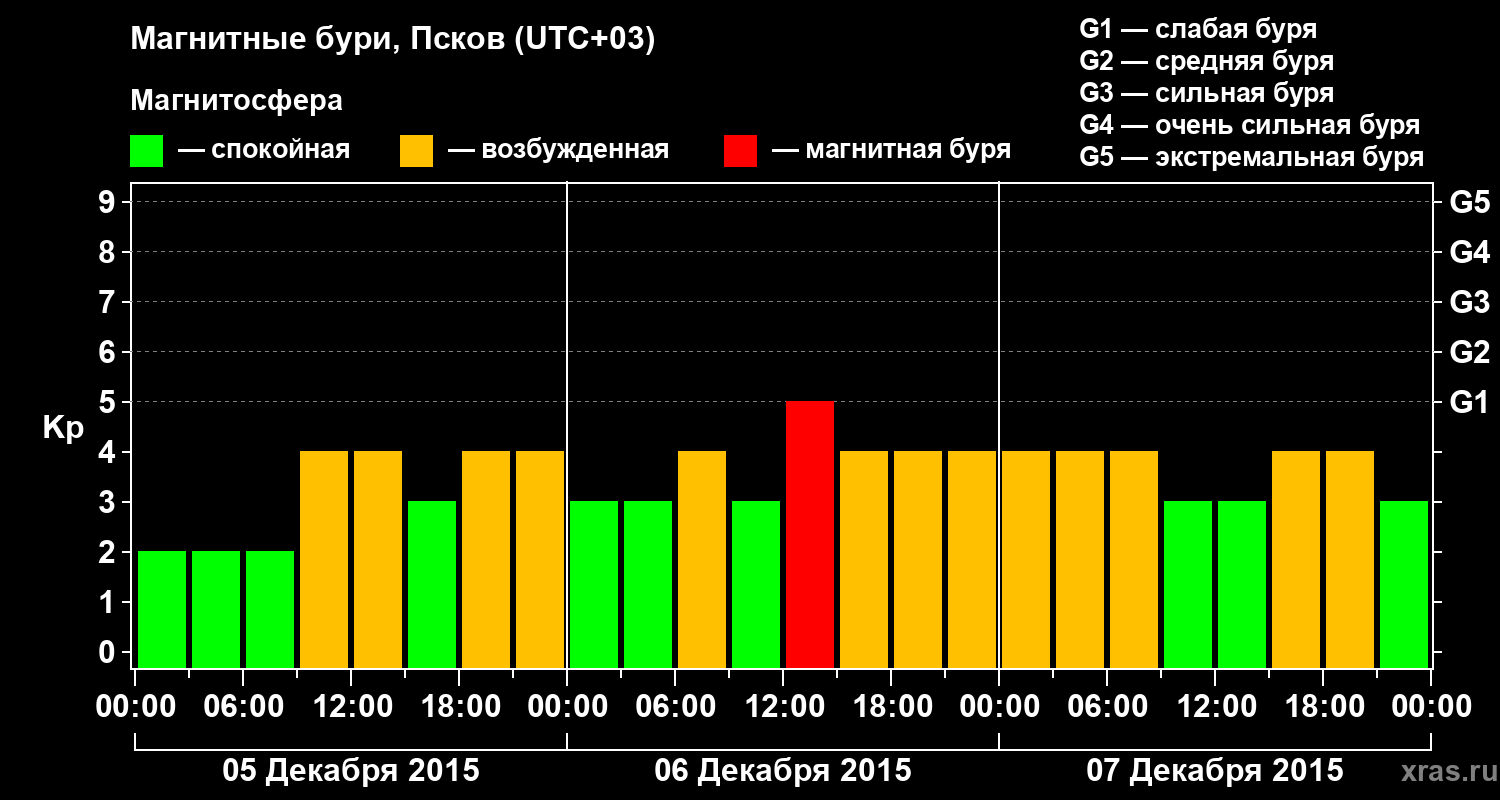1500x800 pixels.
Task: Select 05 Декабря 15:00–18:00 green bar
Action: pos(432,584)
